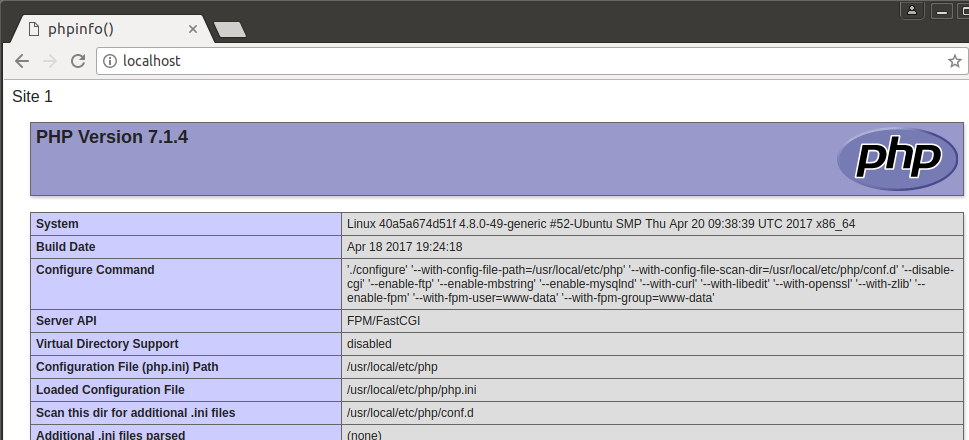This screenshot has width=969, height=440.
Task: Select the 'Server API' label
Action: tap(66, 321)
